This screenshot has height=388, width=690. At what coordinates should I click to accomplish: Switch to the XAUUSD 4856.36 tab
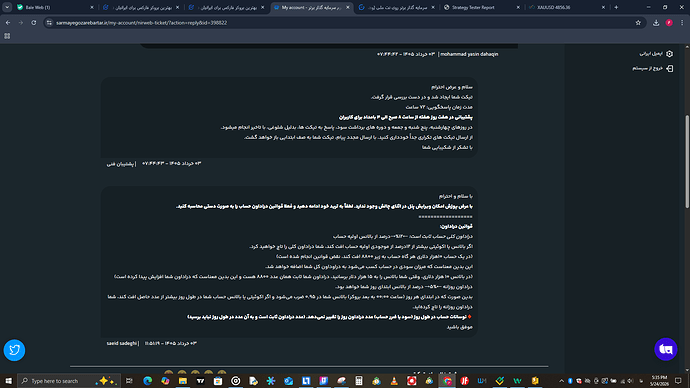(566, 7)
